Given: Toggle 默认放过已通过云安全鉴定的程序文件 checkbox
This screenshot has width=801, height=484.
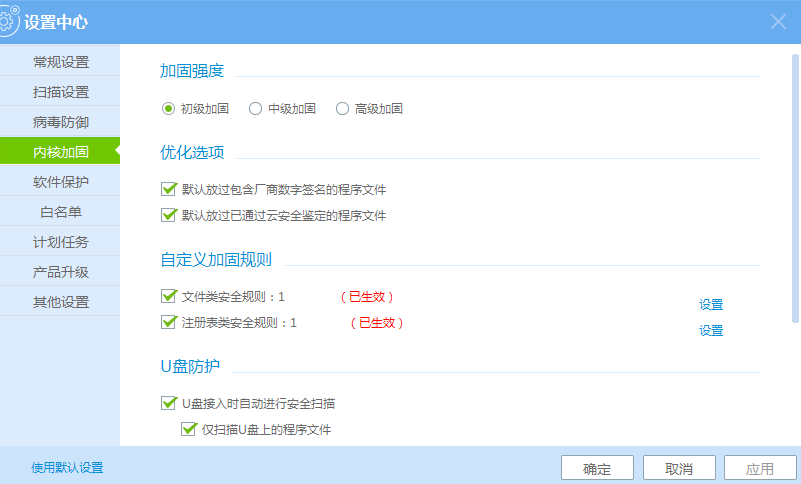Looking at the screenshot, I should pyautogui.click(x=168, y=215).
